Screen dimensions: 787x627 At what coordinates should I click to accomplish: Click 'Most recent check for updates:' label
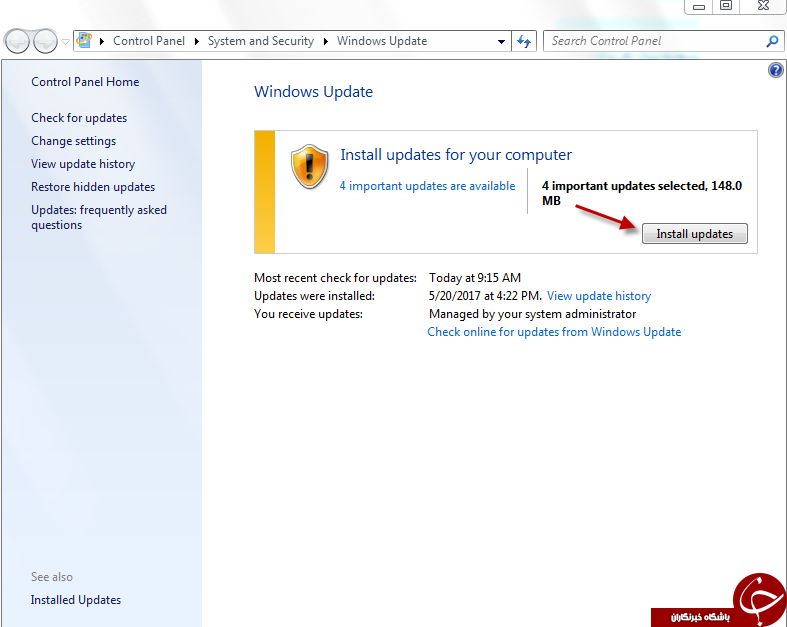click(x=335, y=278)
